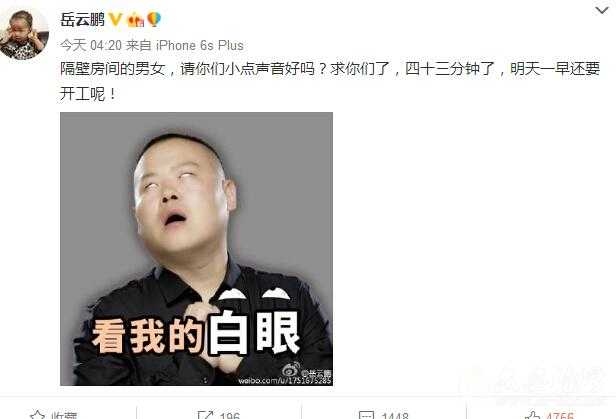Open the 岳云鹏 username link
Image resolution: width=616 pixels, height=419 pixels.
click(x=82, y=19)
